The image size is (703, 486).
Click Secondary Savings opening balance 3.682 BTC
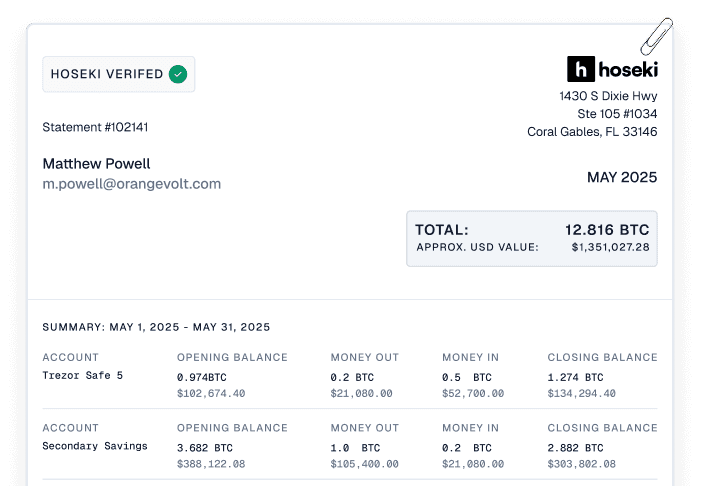click(x=204, y=447)
